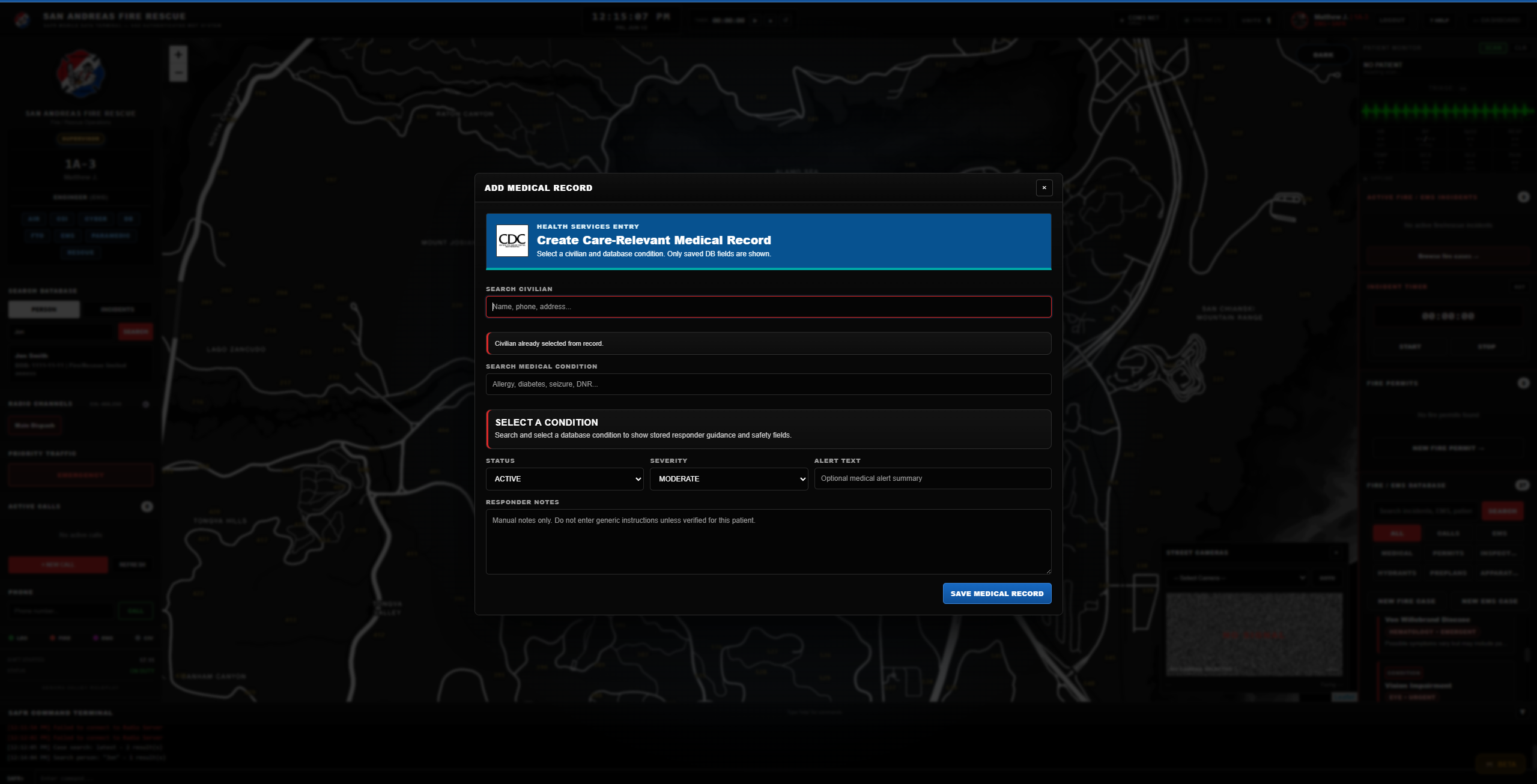
Task: Click 'Create Care-Relevant Medical Record' title
Action: 653,240
